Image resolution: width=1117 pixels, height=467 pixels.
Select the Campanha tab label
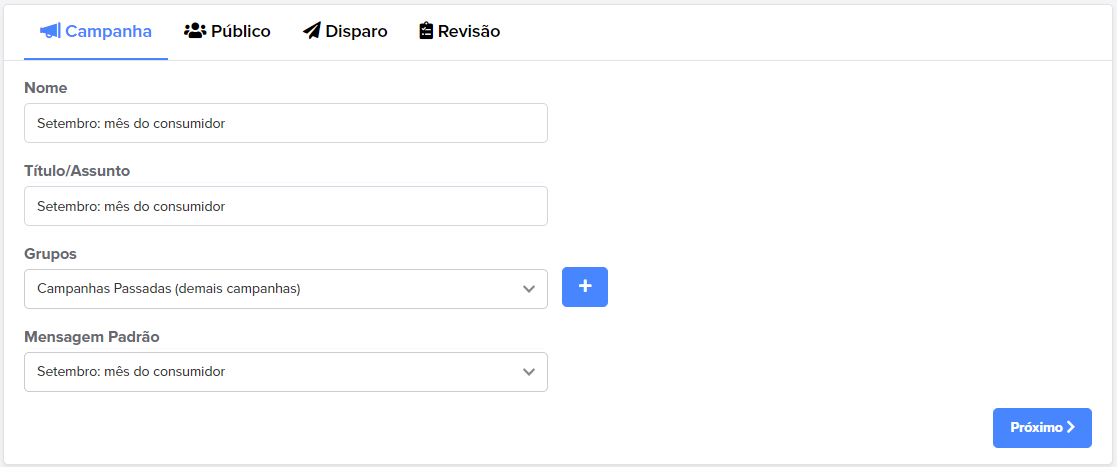click(108, 31)
